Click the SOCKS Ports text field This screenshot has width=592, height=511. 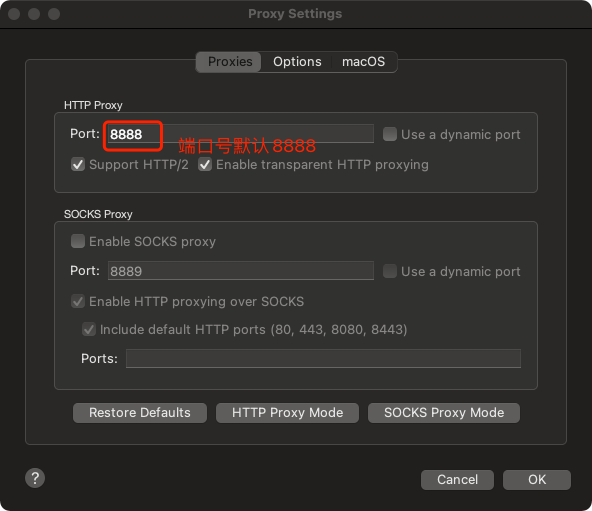pos(323,358)
